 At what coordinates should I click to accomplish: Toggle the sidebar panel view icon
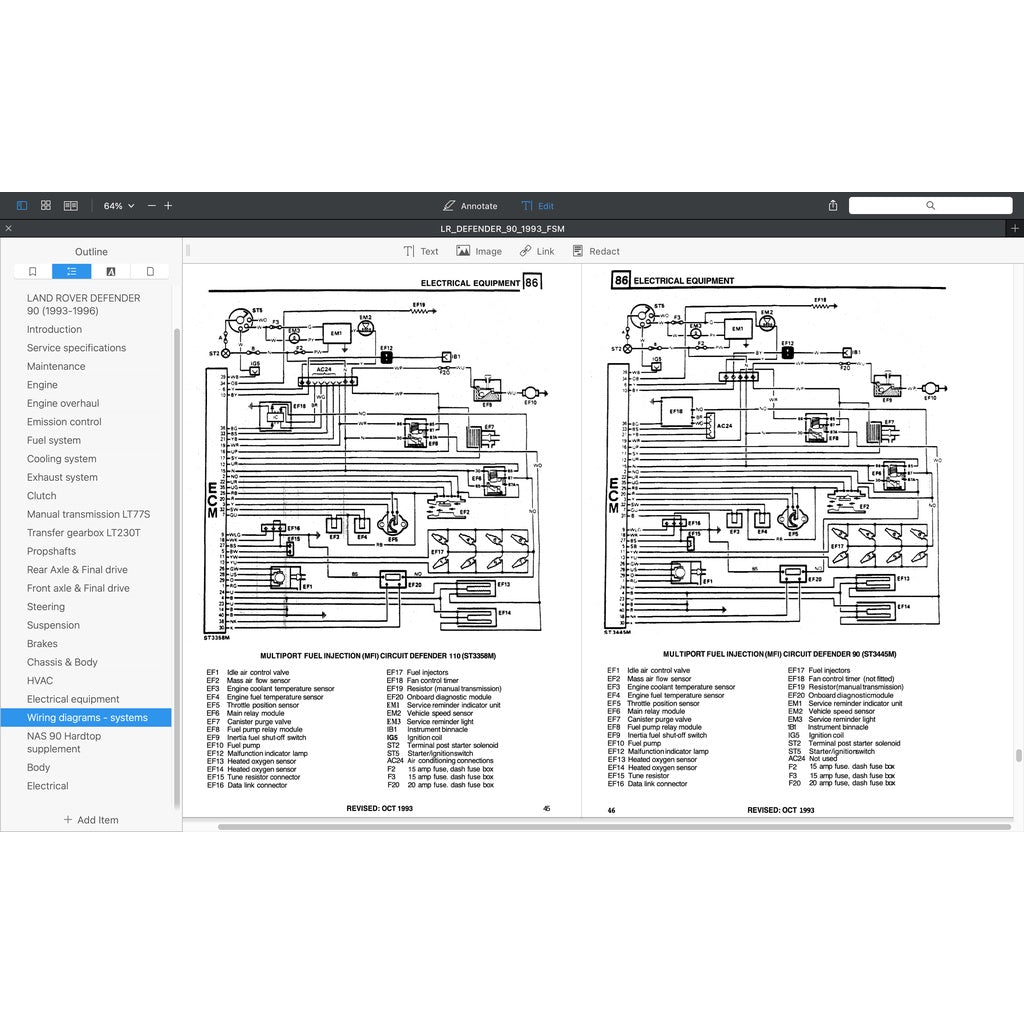pyautogui.click(x=22, y=205)
